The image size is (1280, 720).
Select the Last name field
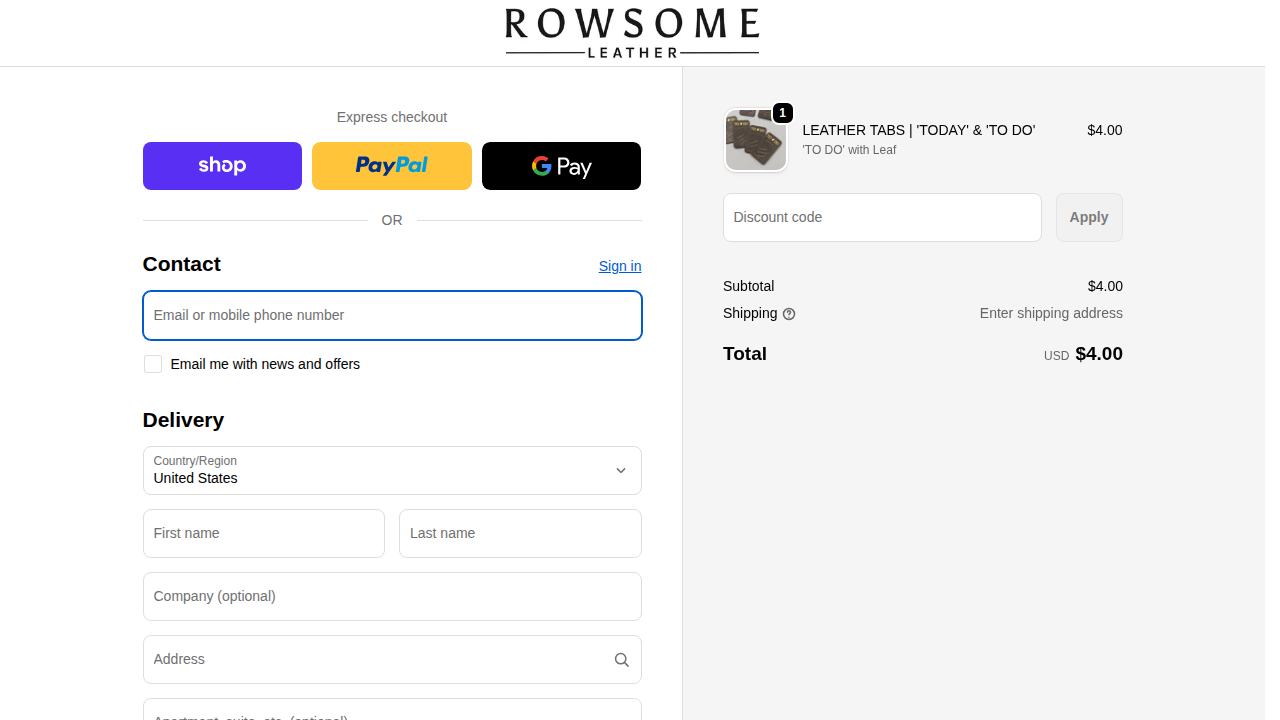[x=520, y=533]
